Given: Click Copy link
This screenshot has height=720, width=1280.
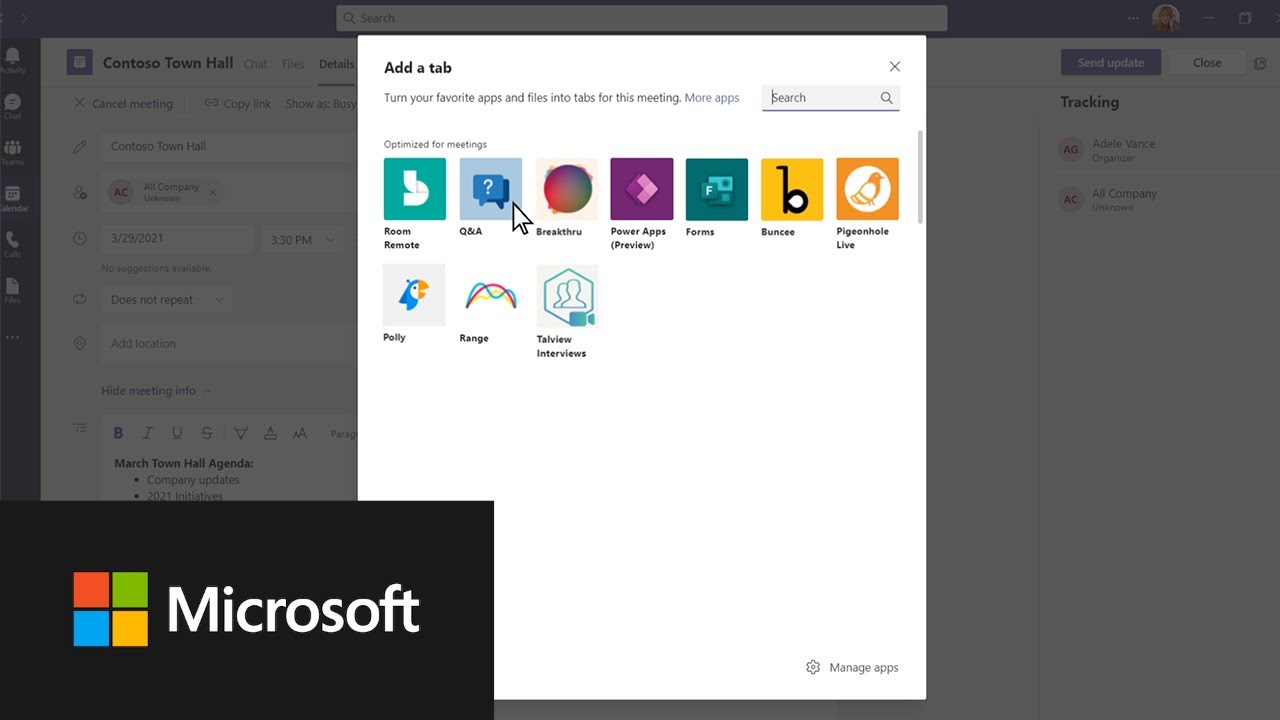Looking at the screenshot, I should [x=238, y=104].
